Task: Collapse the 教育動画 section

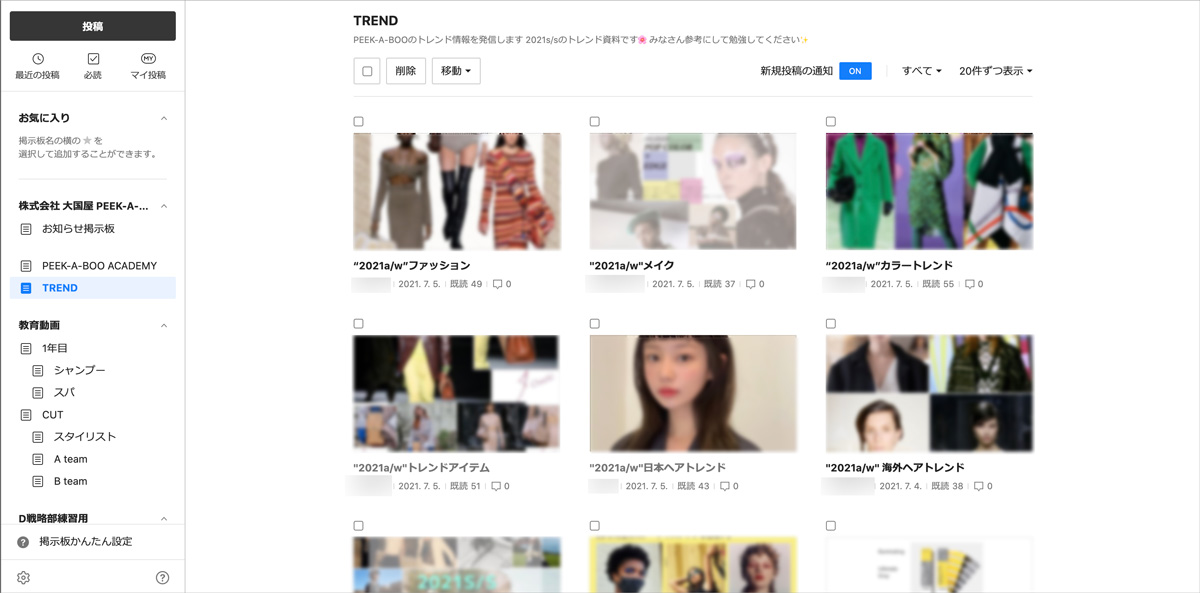Action: [164, 326]
